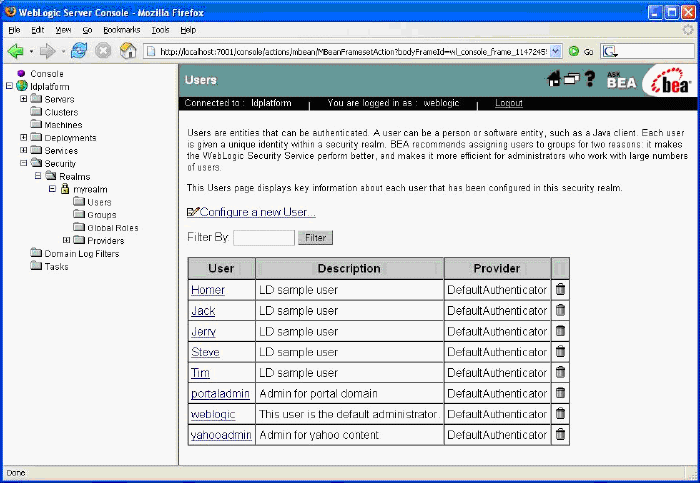Delete user Tim with trash icon
This screenshot has width=700, height=483.
(x=560, y=372)
